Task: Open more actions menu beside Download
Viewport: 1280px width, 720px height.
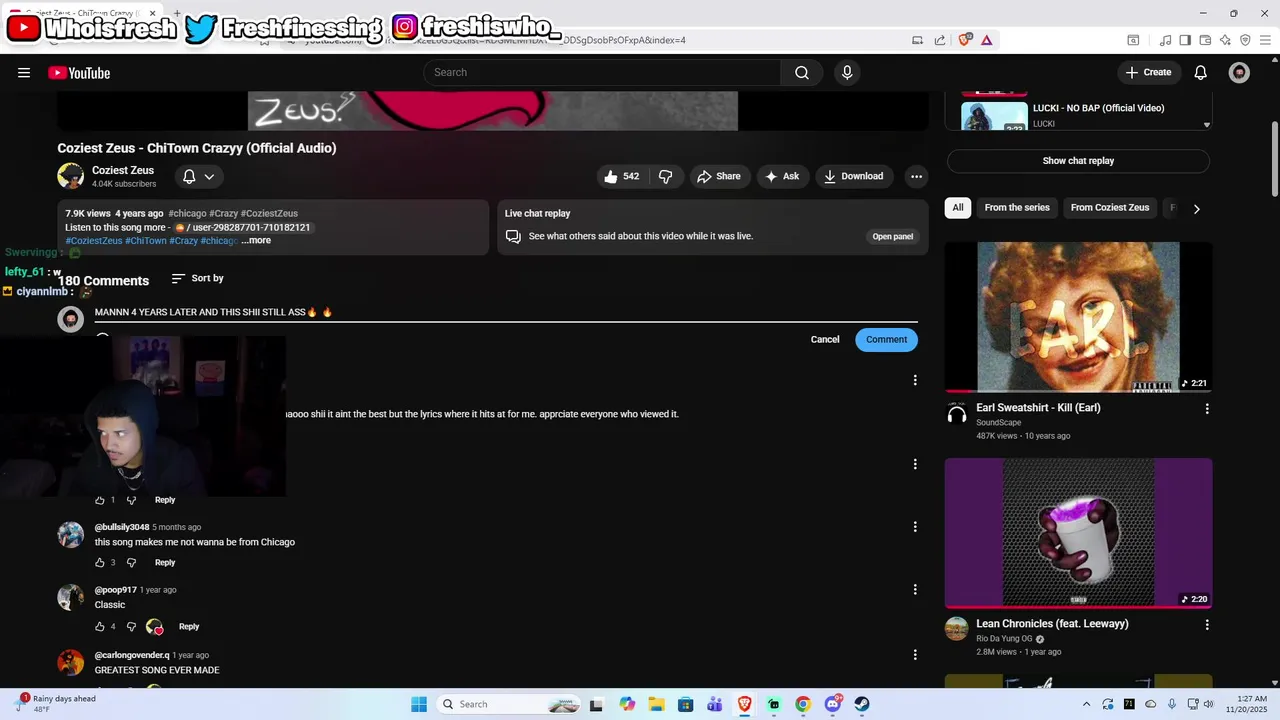Action: click(x=916, y=176)
